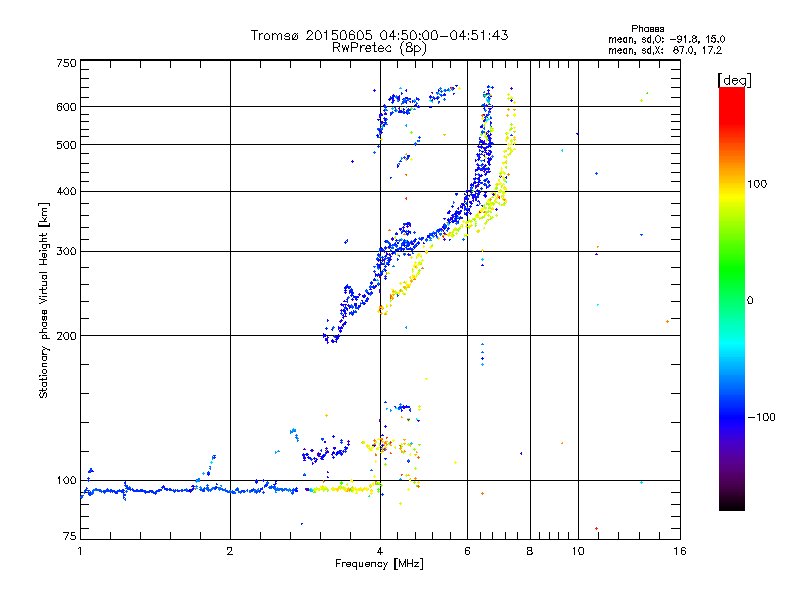
Task: Select the "mean, sd,O: -91.8, 15.0" line
Action: point(666,39)
